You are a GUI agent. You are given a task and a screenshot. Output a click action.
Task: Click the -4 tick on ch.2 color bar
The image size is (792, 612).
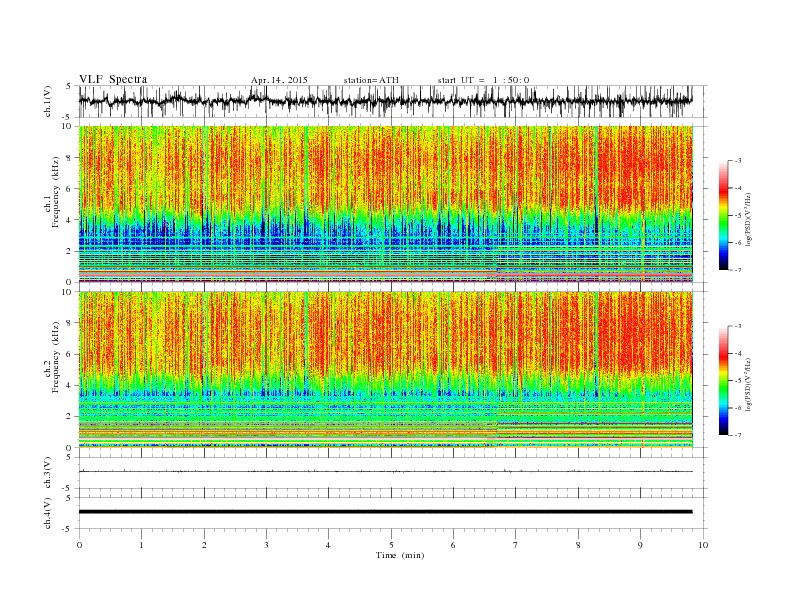(738, 353)
